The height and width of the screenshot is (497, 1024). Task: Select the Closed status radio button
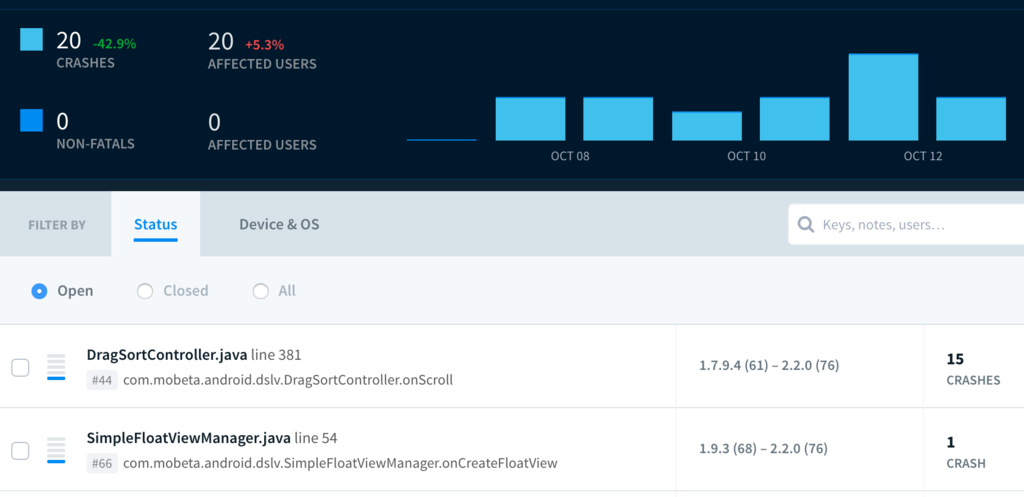(145, 291)
